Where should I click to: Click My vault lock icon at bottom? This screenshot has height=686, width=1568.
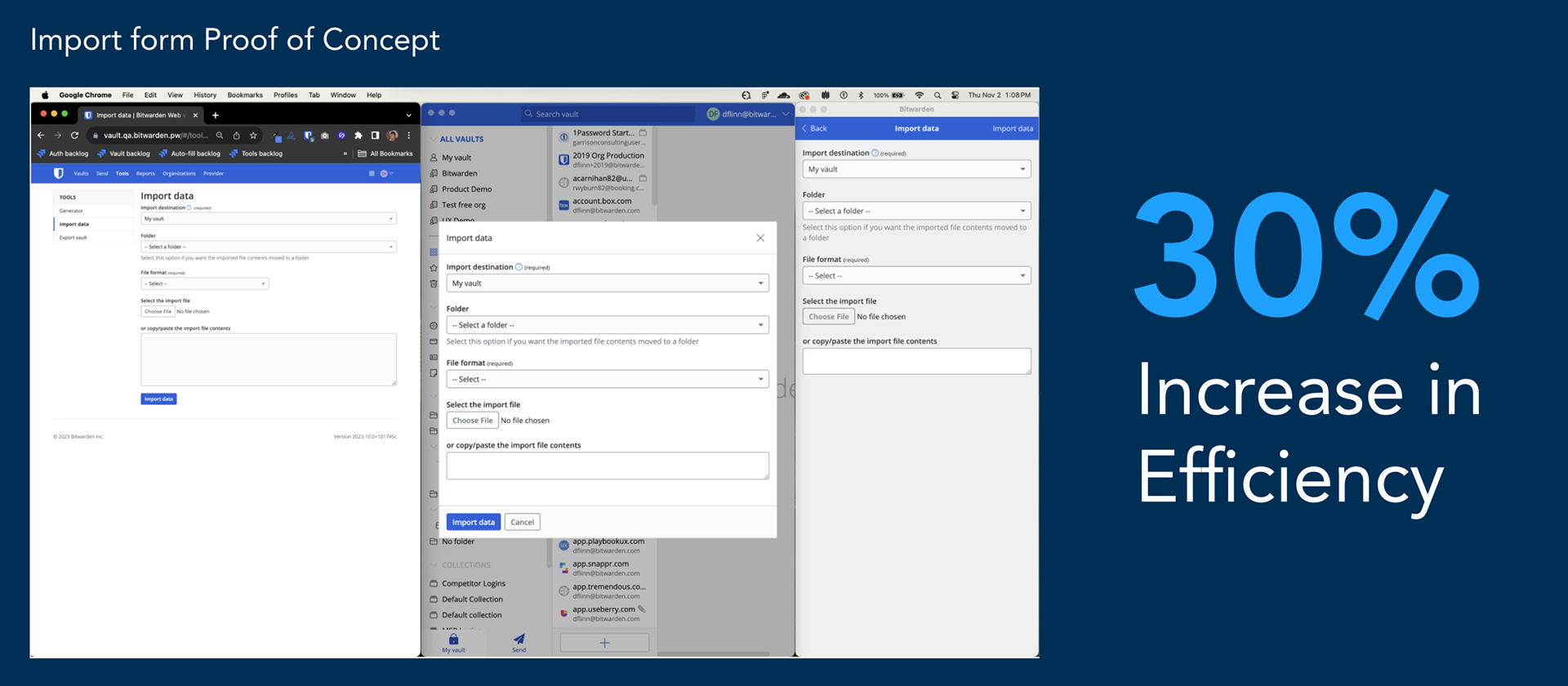453,639
